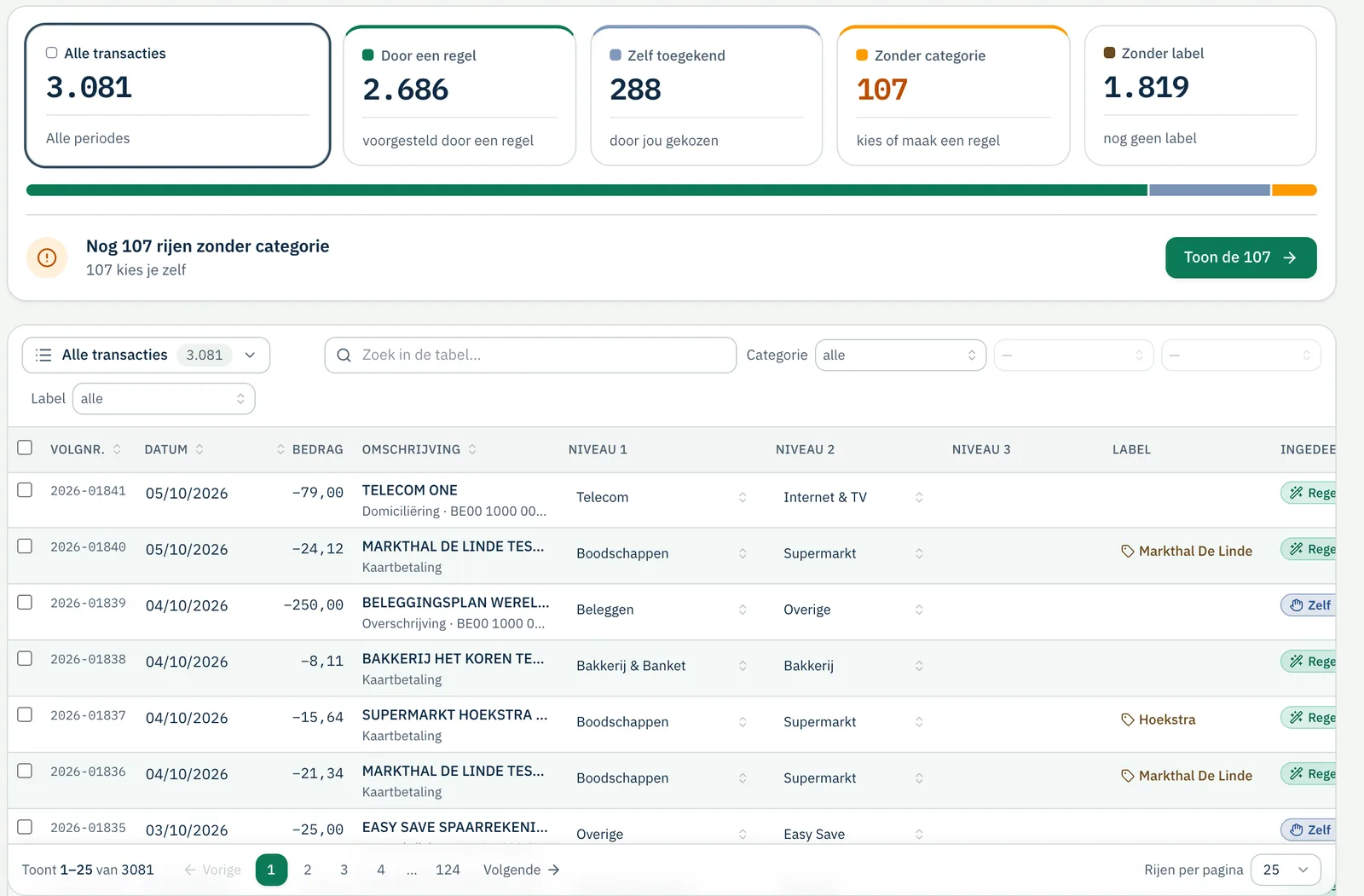This screenshot has width=1364, height=896.
Task: Tick the checkbox for row 2026-01840
Action: point(25,546)
